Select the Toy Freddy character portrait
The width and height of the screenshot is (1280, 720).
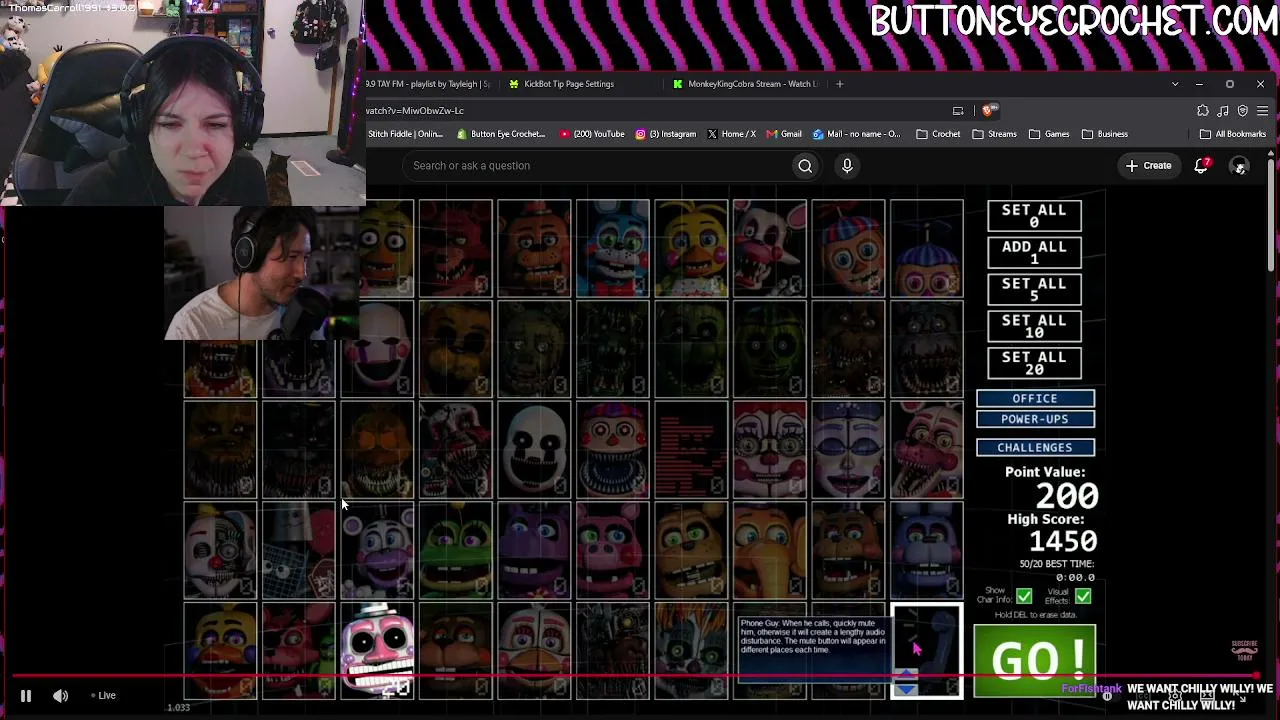(x=534, y=249)
